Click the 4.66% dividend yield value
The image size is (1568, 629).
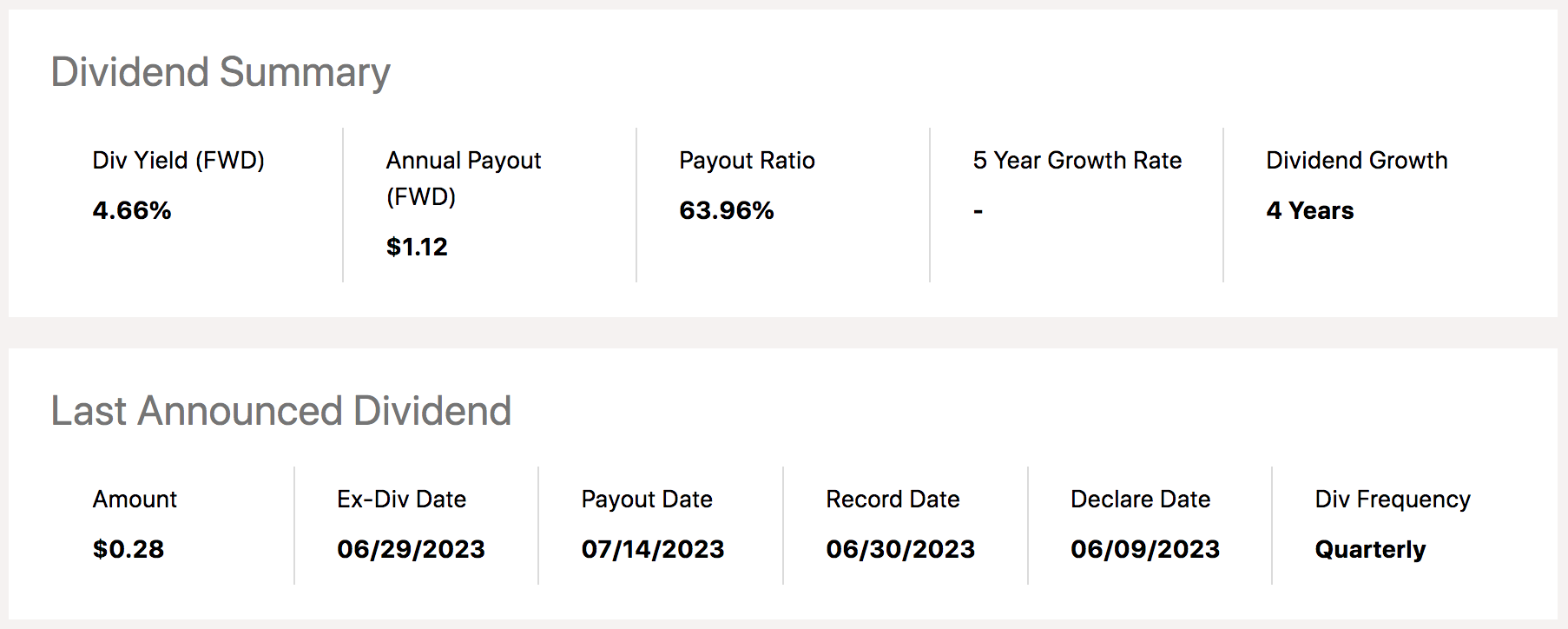click(x=132, y=210)
